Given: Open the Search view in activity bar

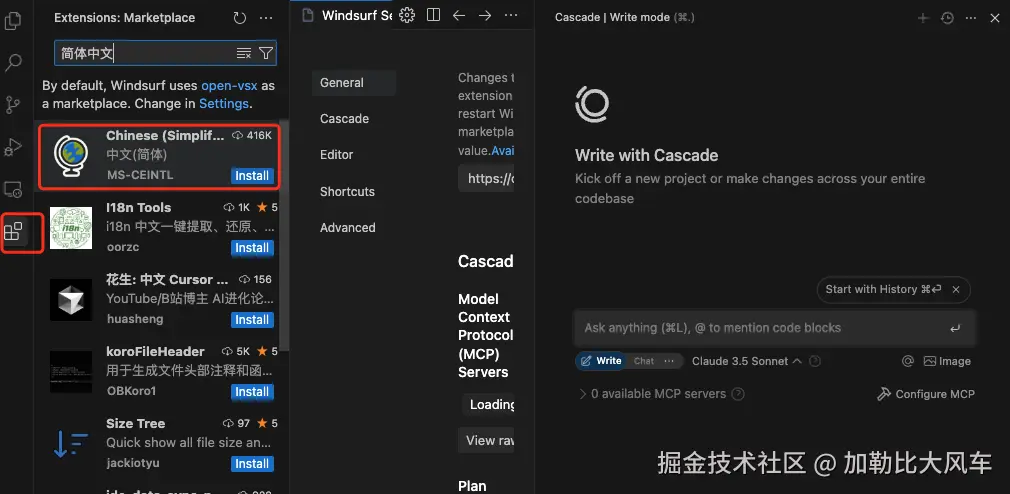Looking at the screenshot, I should click(13, 62).
